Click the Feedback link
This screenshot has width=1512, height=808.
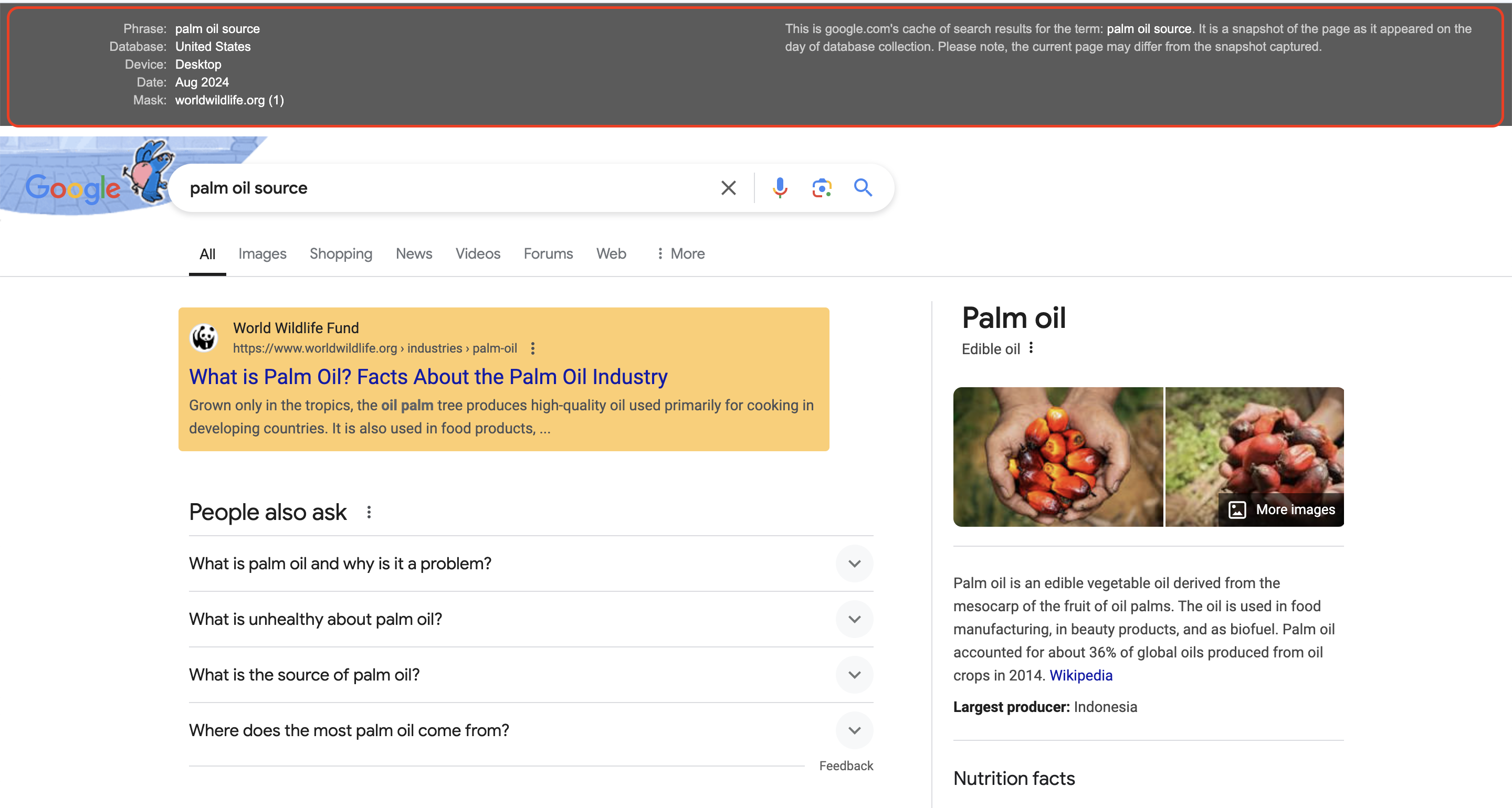pyautogui.click(x=846, y=765)
